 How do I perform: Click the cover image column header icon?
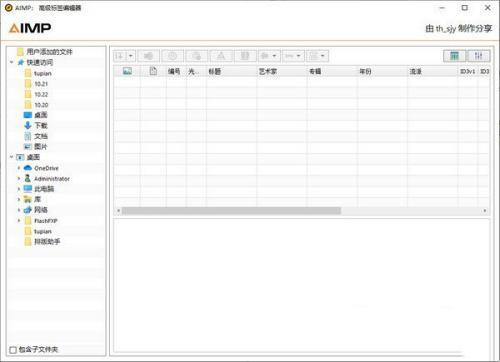click(x=127, y=71)
